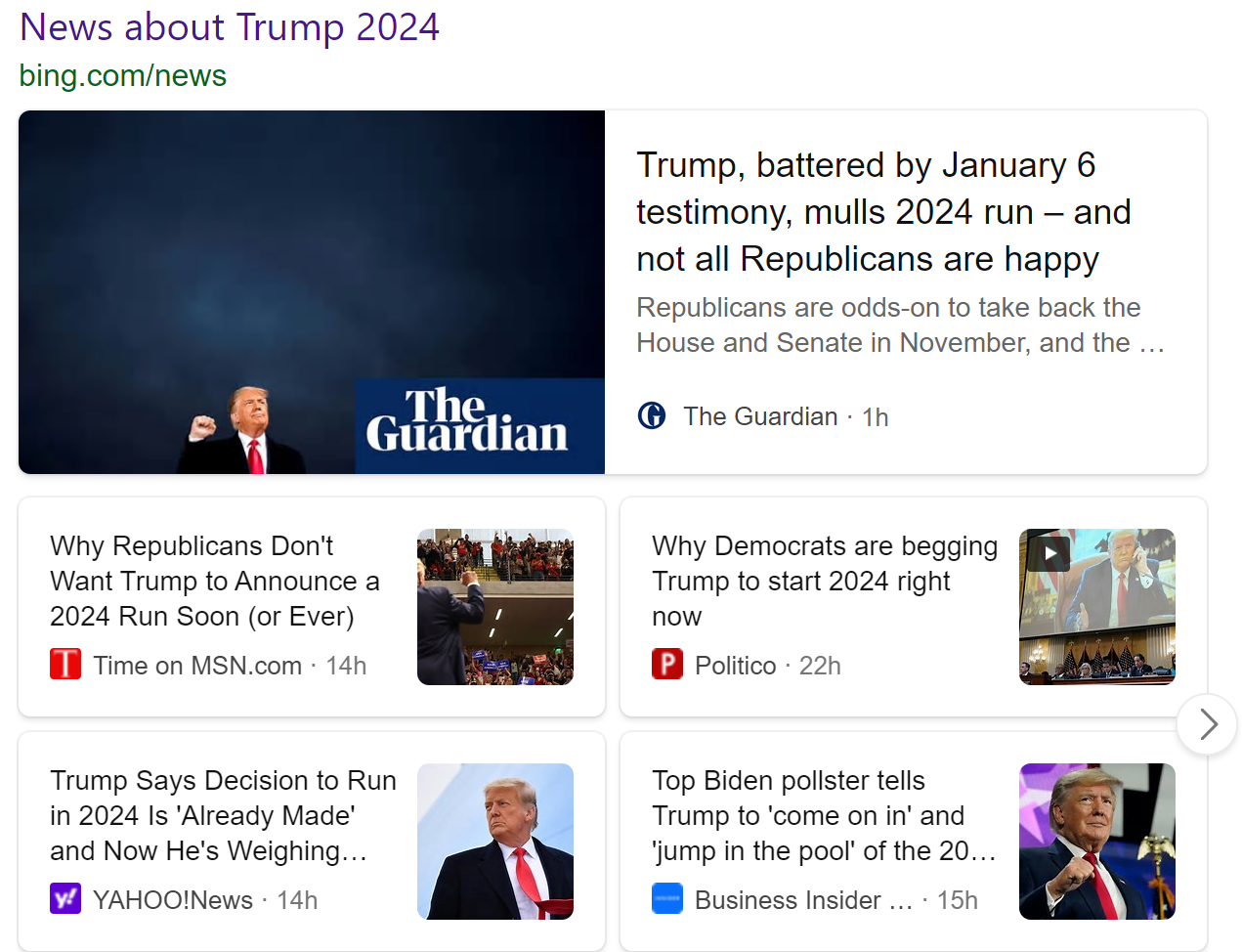The image size is (1242, 952).
Task: Click 'The Guardian' source name
Action: (760, 416)
